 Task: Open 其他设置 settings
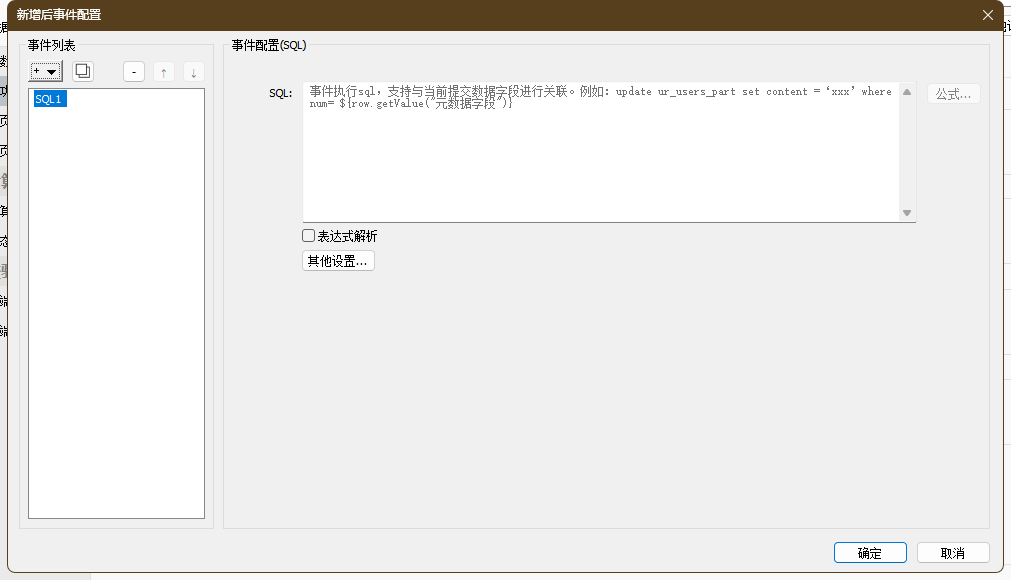click(338, 261)
